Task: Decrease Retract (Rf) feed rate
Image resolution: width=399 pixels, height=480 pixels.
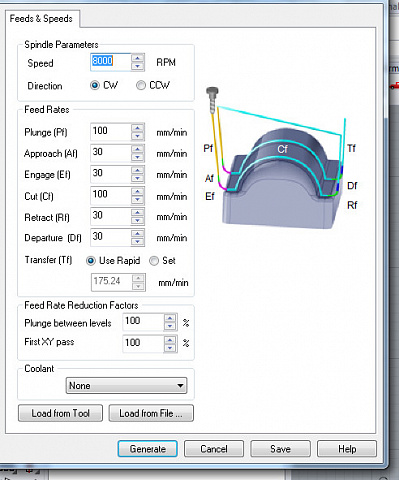Action: tap(137, 221)
